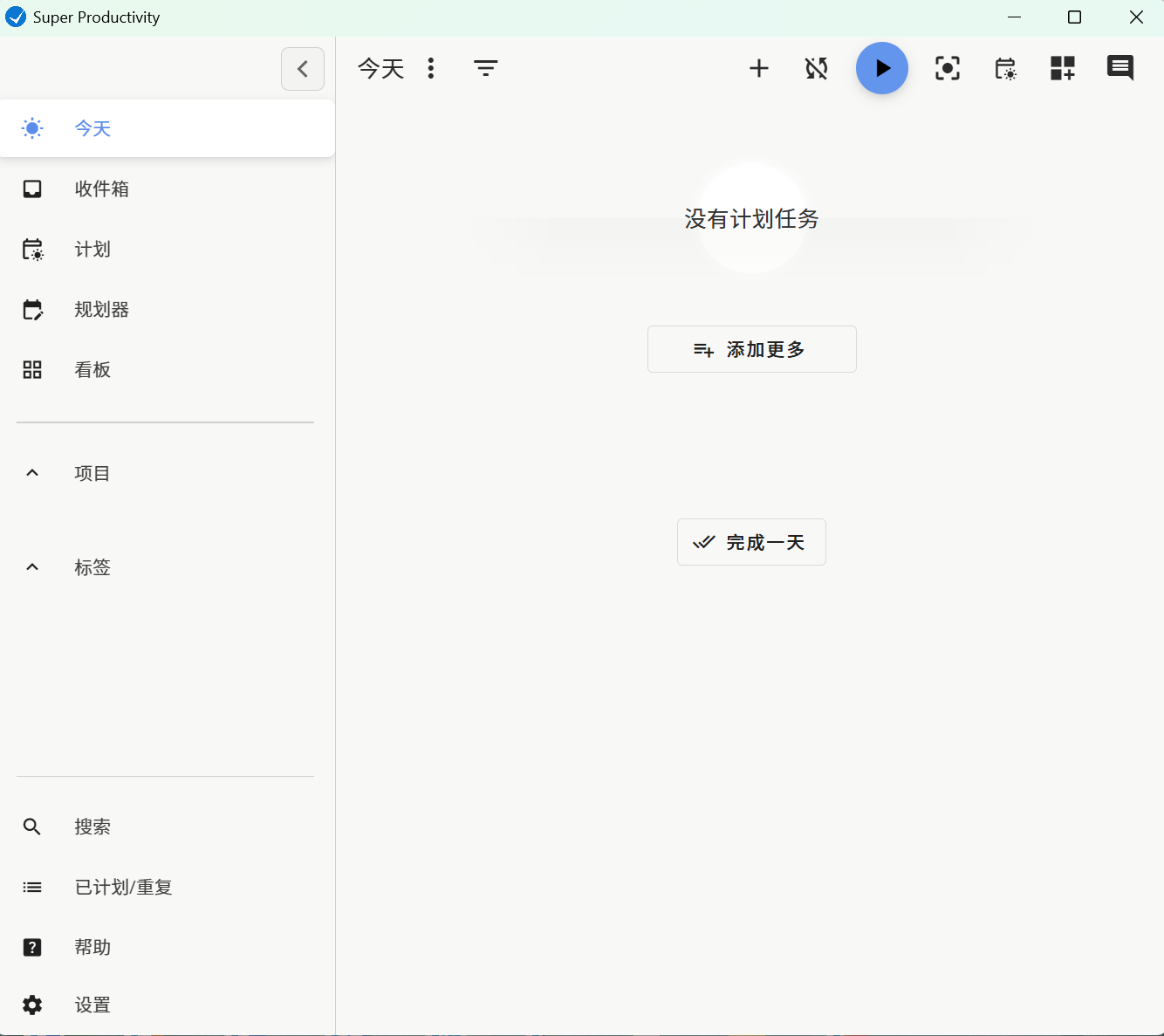1164x1036 pixels.
Task: Open the schedule calendar icon in toolbar
Action: click(1005, 68)
